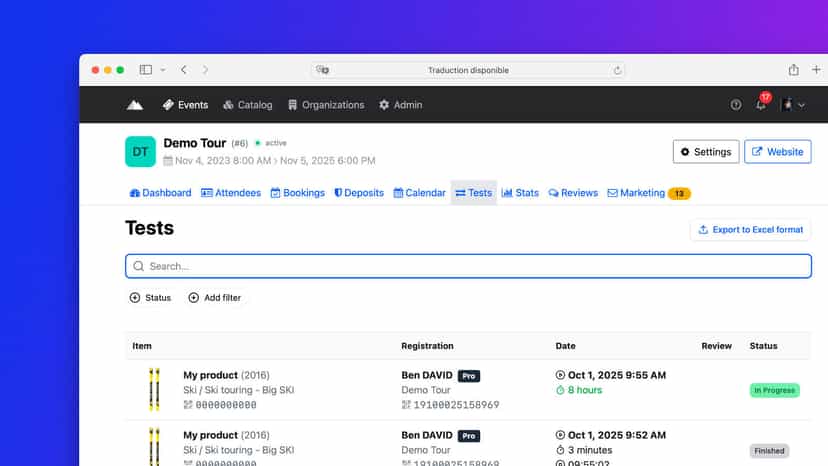Click the Safari address bar
Screen dimensions: 828x466
(x=468, y=70)
